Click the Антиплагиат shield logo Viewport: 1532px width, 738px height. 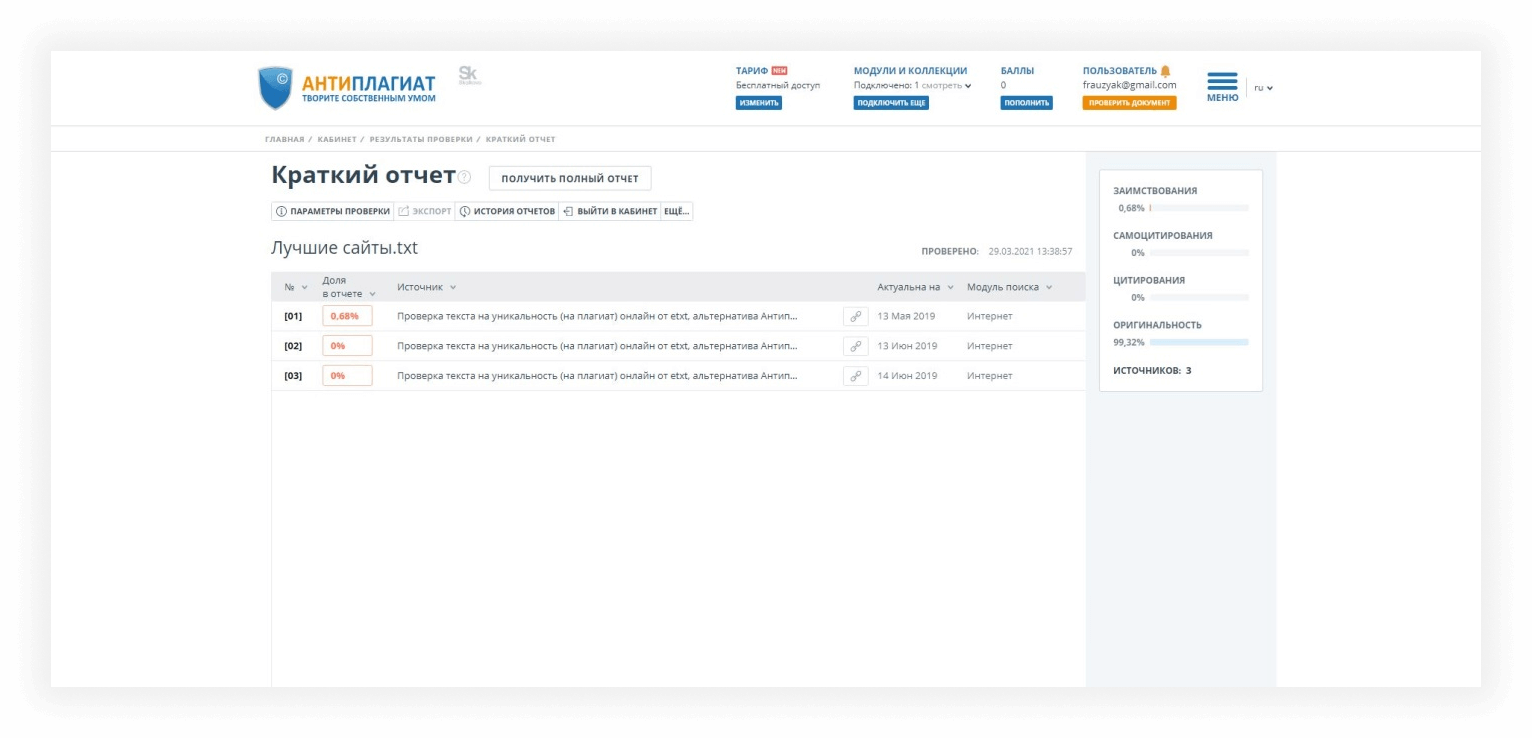tap(275, 88)
